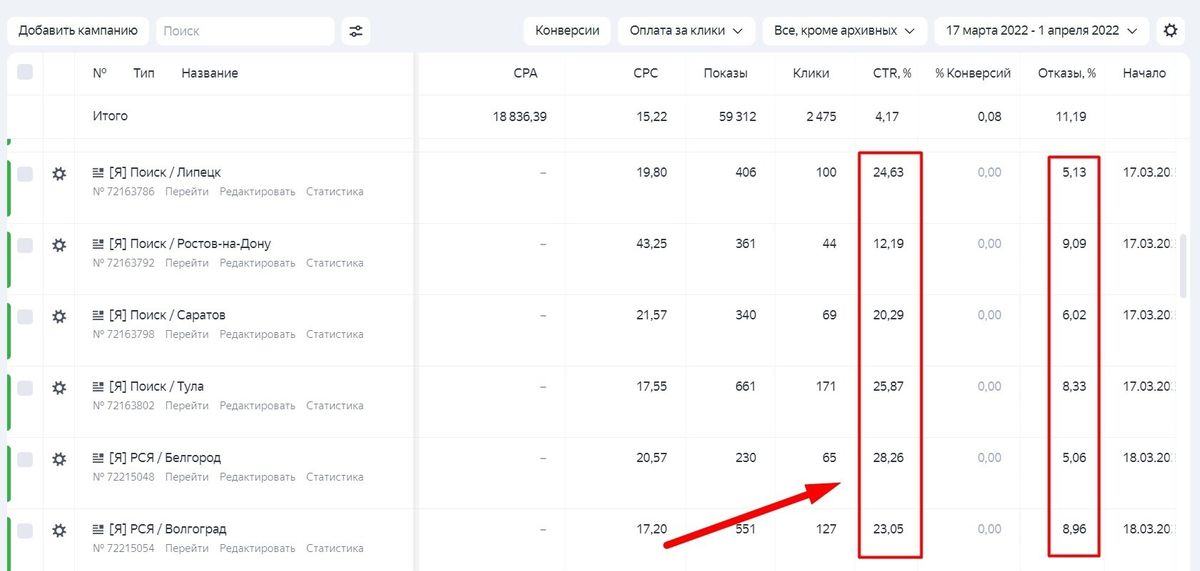Click the Конверсии button
This screenshot has height=571, width=1200.
click(x=567, y=31)
